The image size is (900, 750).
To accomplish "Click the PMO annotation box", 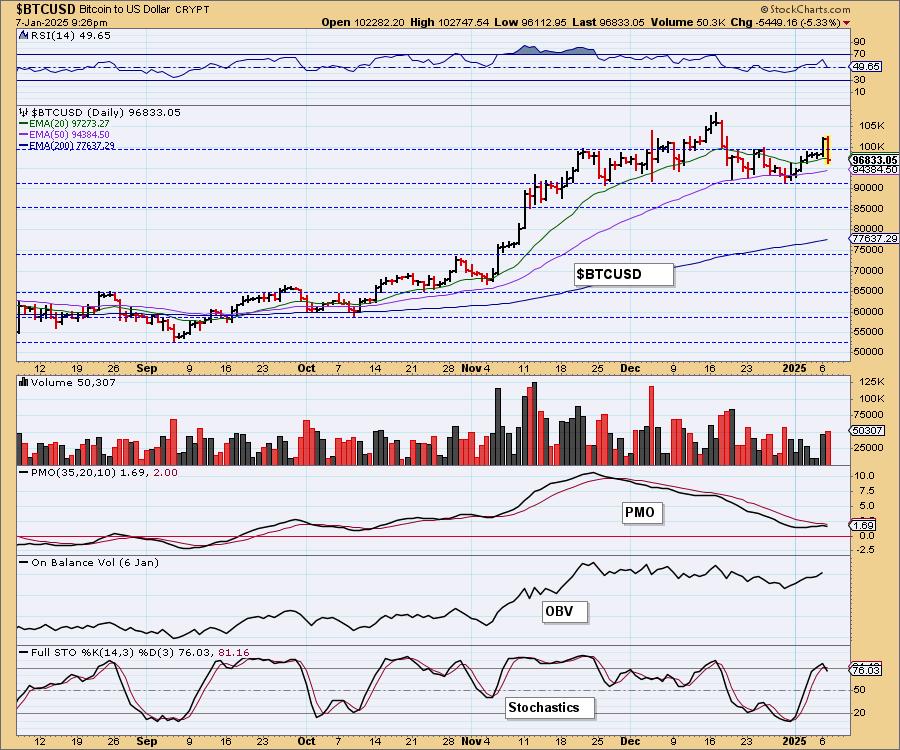I will click(642, 512).
